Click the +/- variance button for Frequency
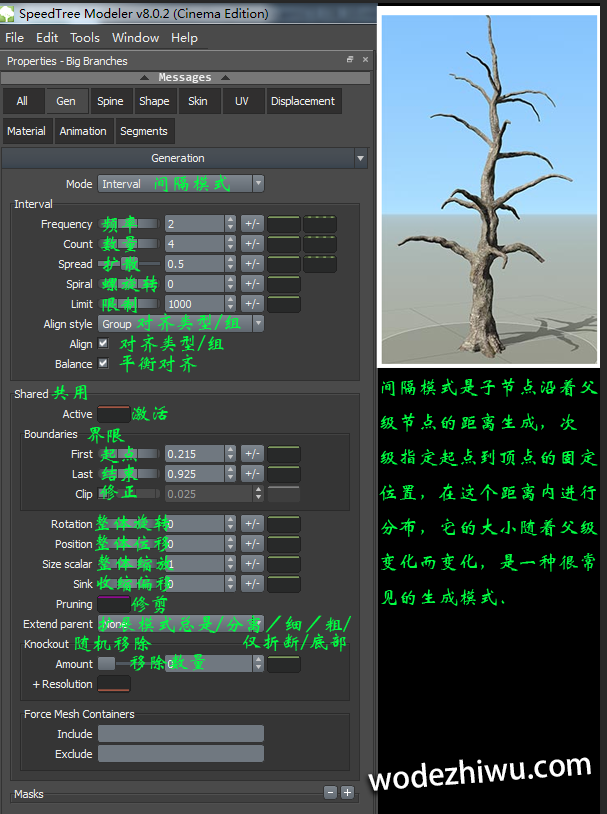The image size is (607, 814). pos(252,224)
